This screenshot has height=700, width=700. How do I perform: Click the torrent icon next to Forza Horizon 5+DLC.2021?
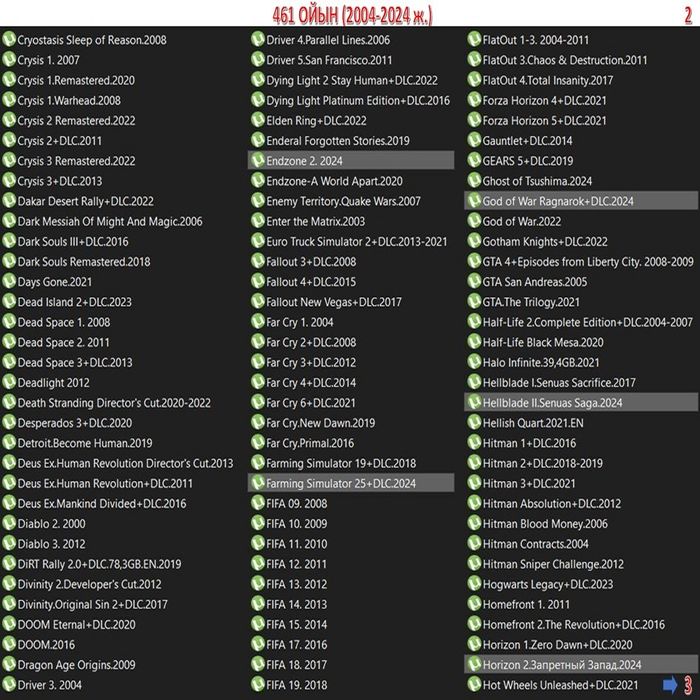(x=474, y=120)
